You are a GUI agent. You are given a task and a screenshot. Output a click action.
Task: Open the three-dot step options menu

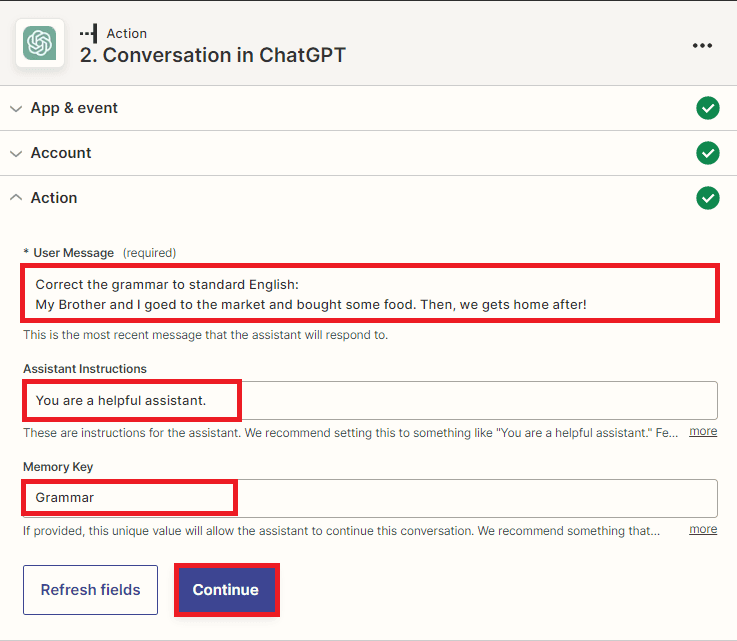click(702, 45)
